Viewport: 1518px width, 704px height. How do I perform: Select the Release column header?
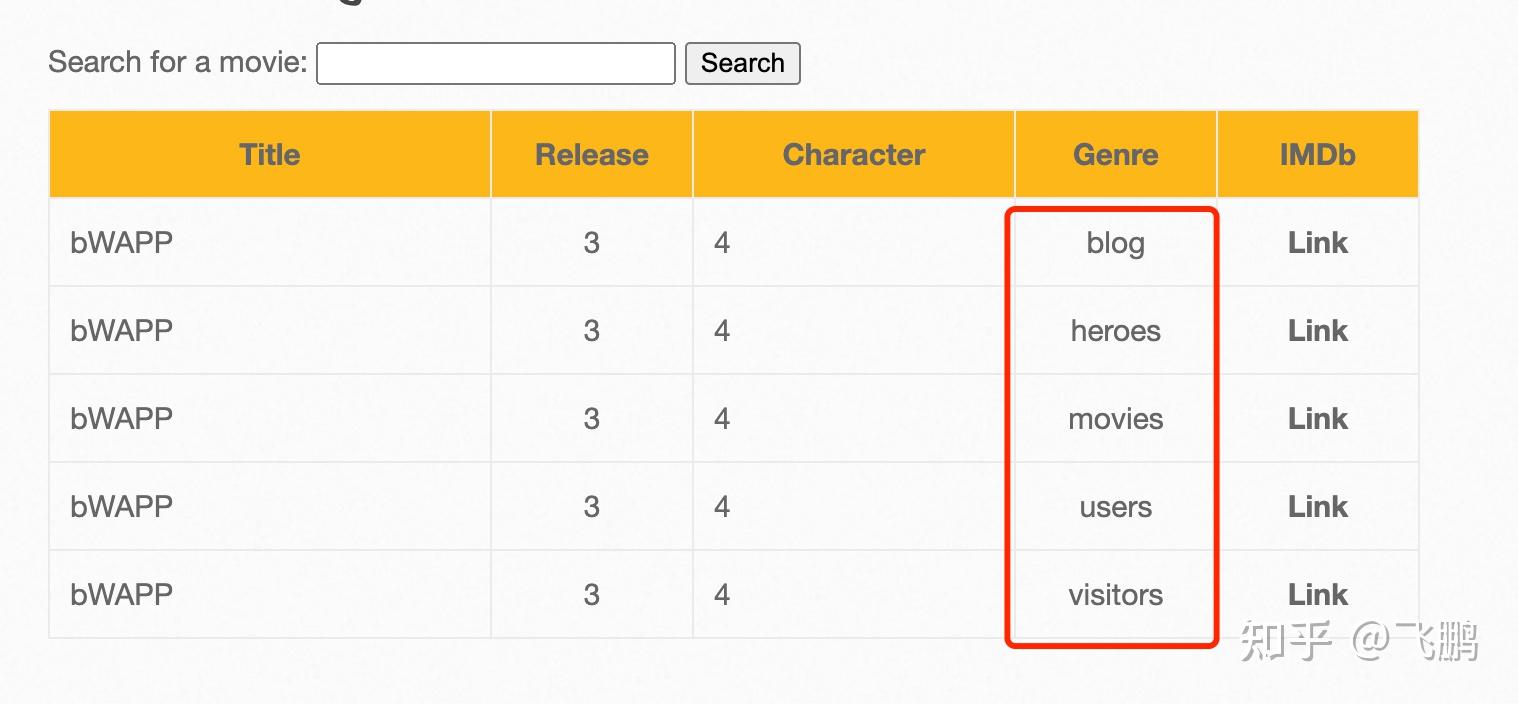click(x=591, y=154)
